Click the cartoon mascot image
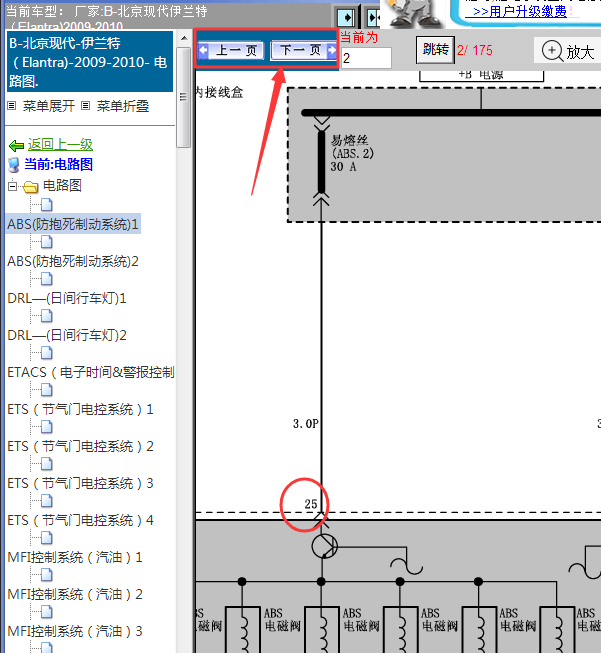This screenshot has height=653, width=601. [x=414, y=14]
